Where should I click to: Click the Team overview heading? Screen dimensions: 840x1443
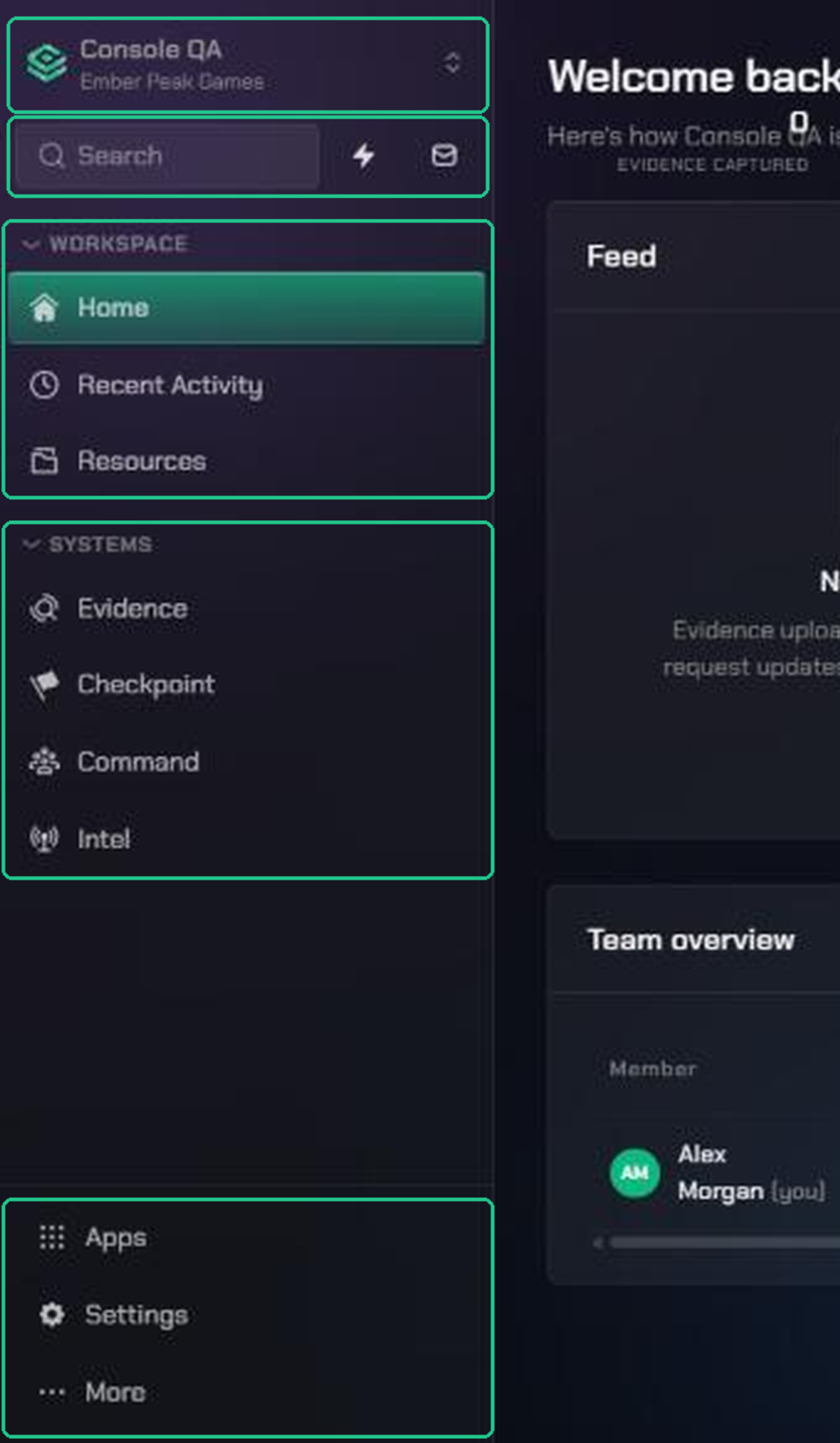(x=691, y=940)
